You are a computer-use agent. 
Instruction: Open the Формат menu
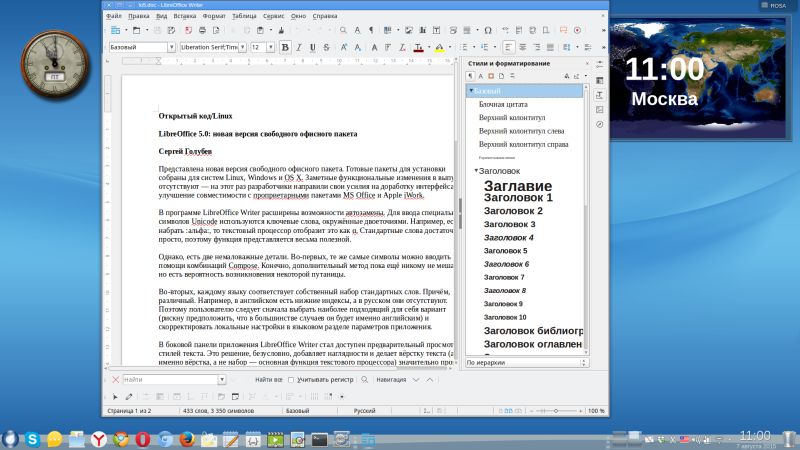point(214,16)
